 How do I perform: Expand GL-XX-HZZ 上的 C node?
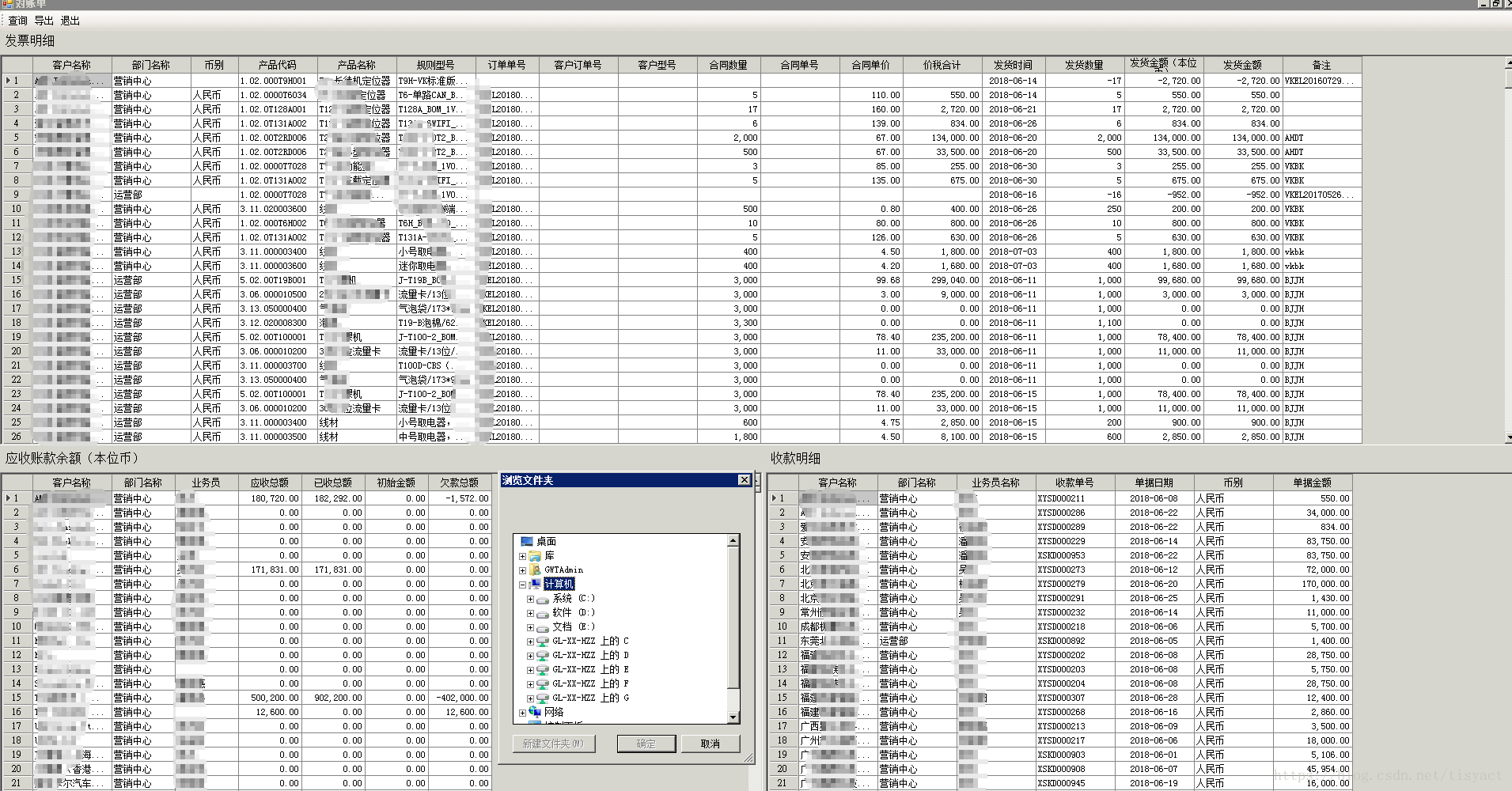tap(530, 642)
